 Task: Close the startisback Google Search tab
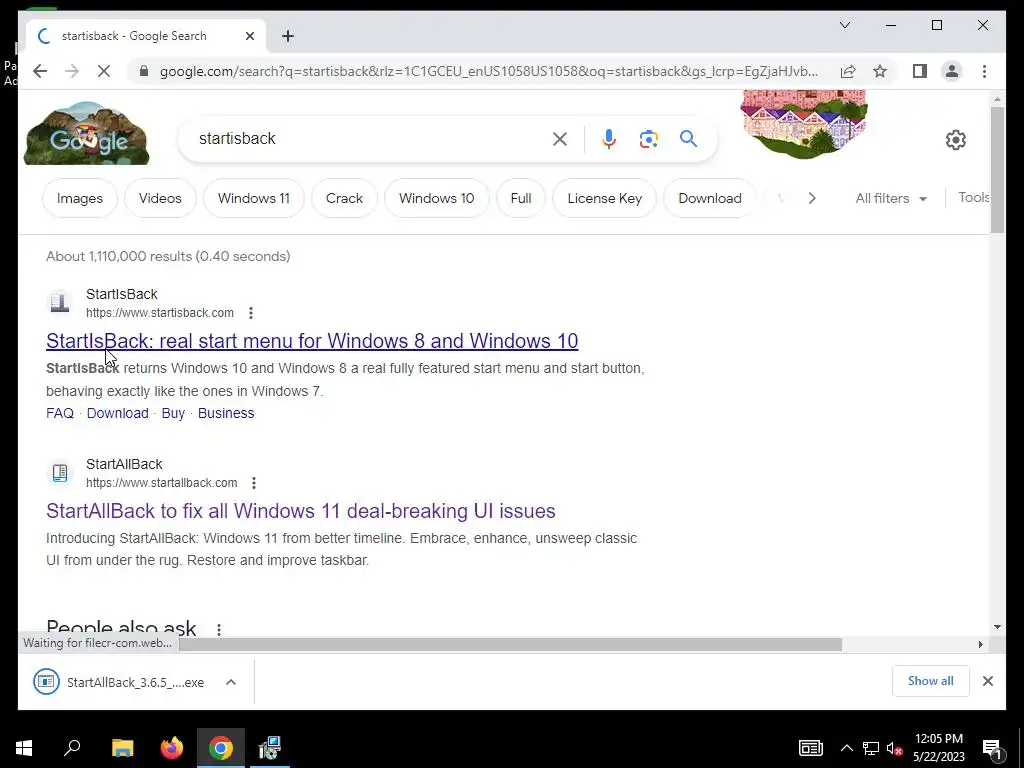click(x=249, y=36)
